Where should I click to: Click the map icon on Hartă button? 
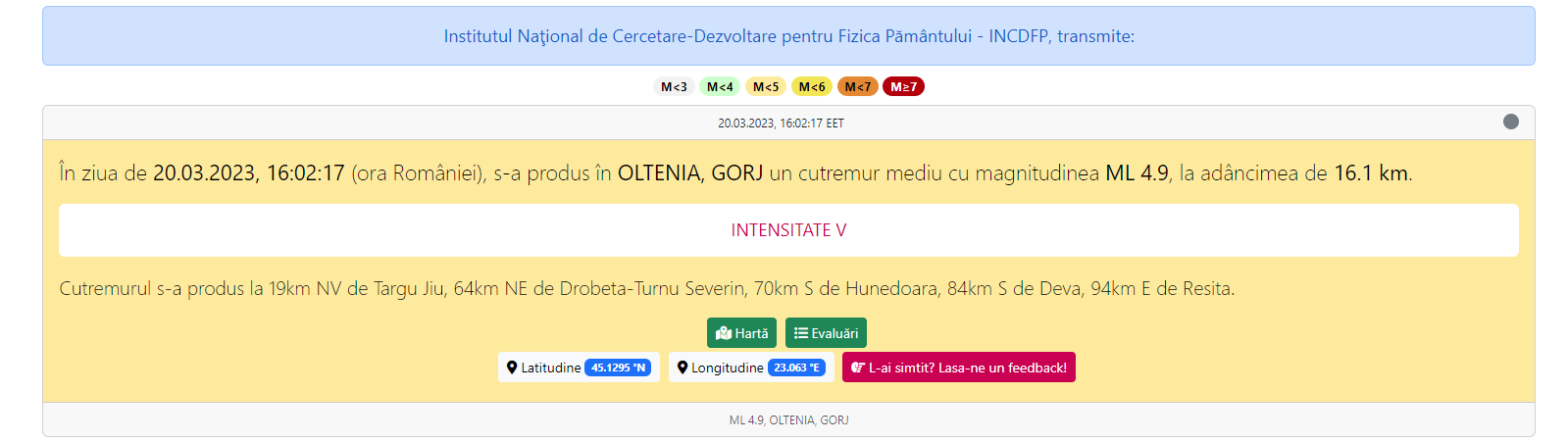[x=724, y=333]
